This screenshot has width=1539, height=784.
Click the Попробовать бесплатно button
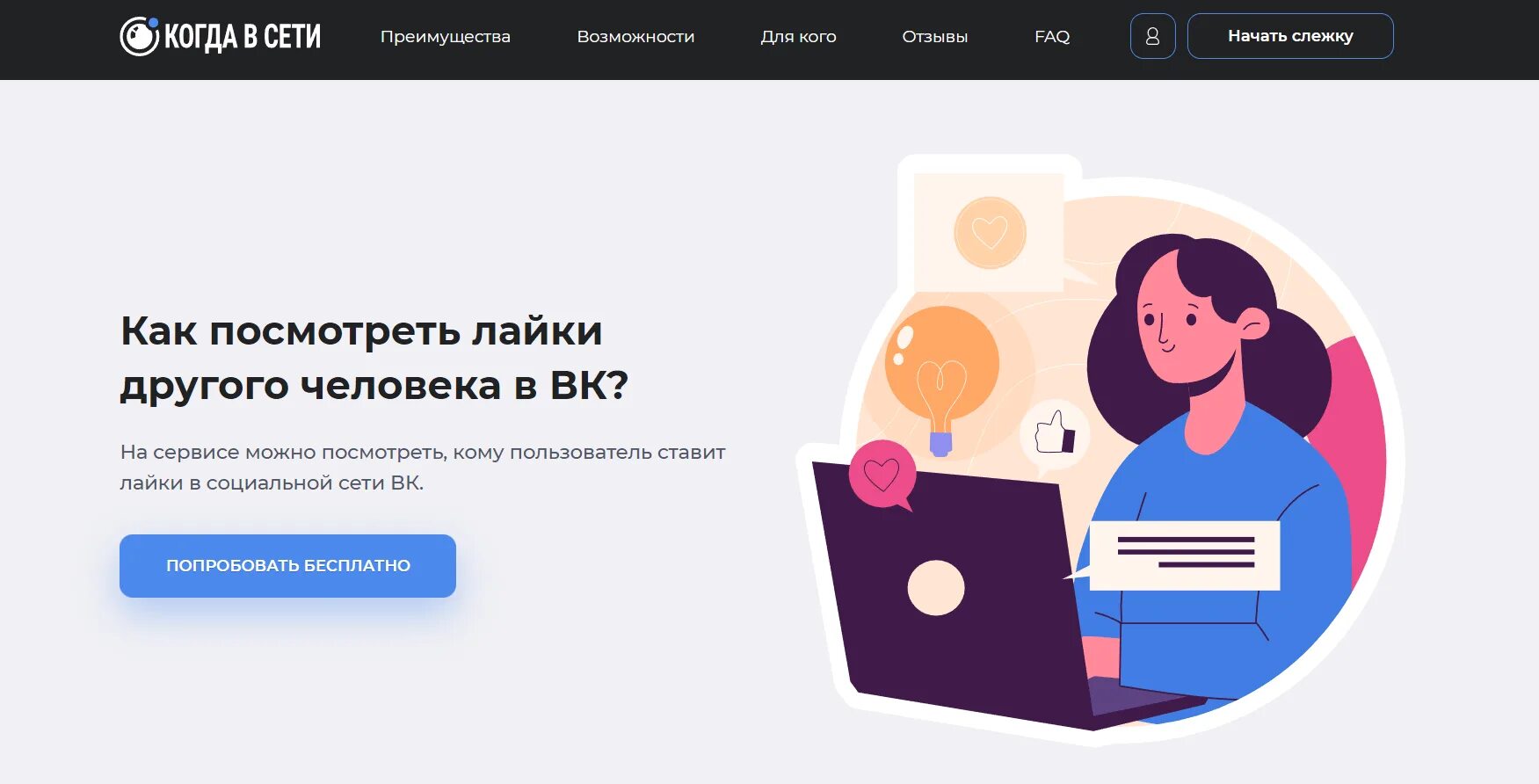tap(287, 566)
